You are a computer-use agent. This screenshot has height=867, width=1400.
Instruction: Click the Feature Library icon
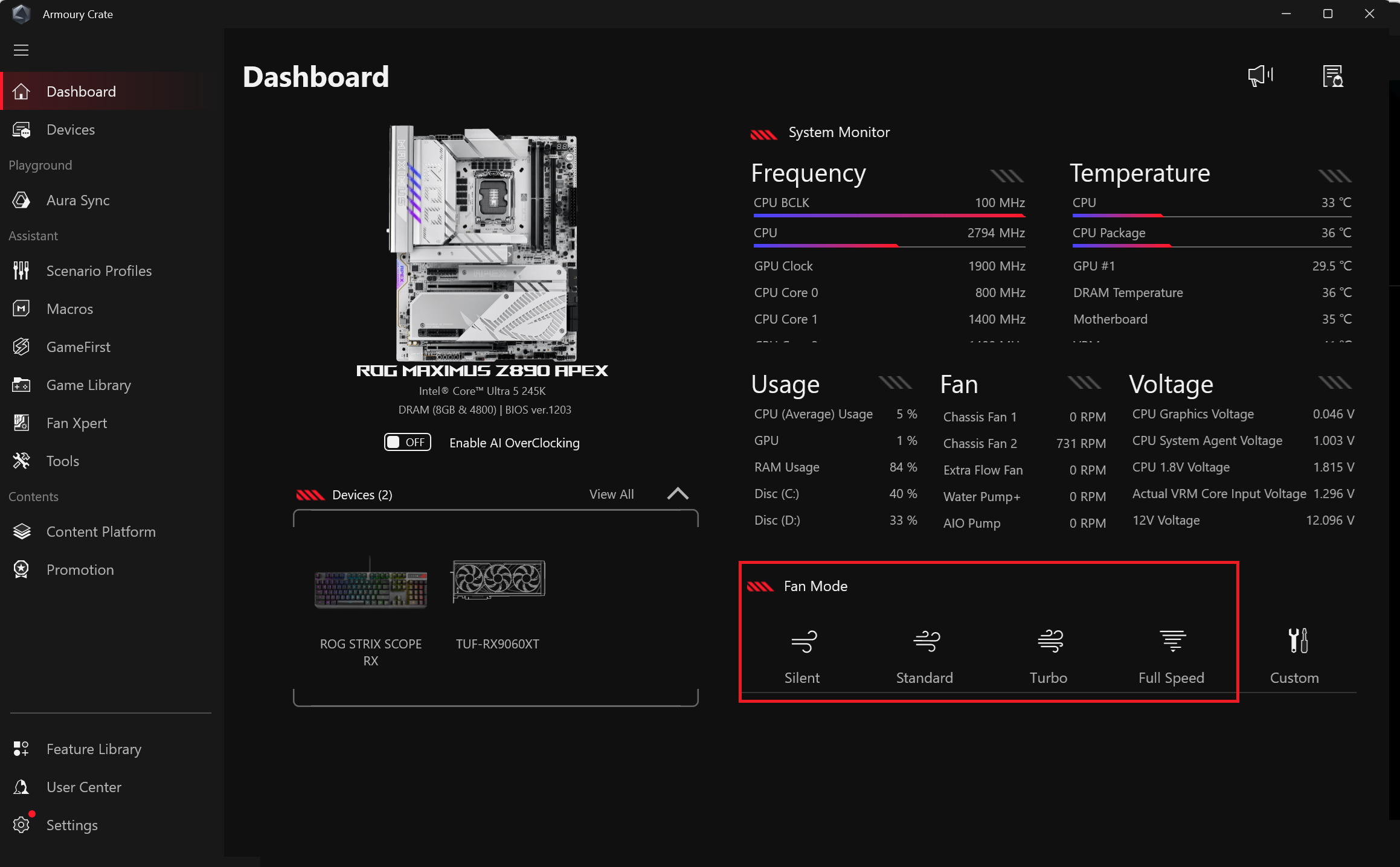pyautogui.click(x=21, y=749)
